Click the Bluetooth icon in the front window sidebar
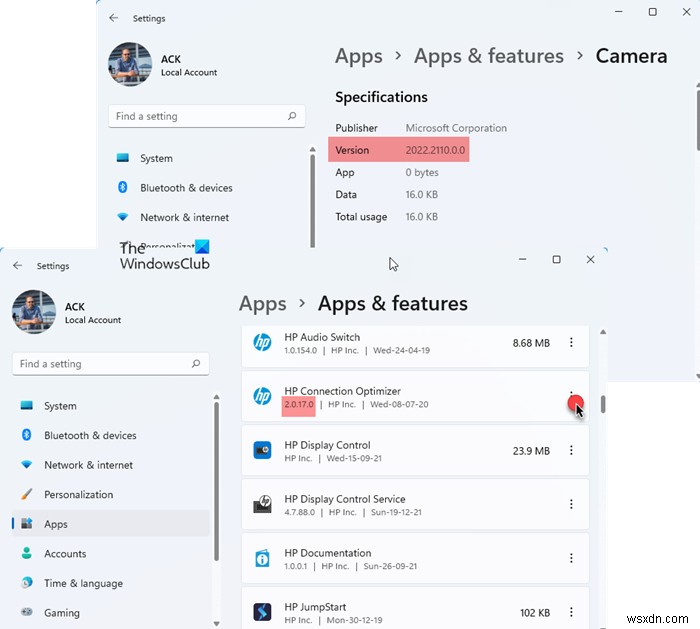Image resolution: width=700 pixels, height=629 pixels. tap(27, 435)
